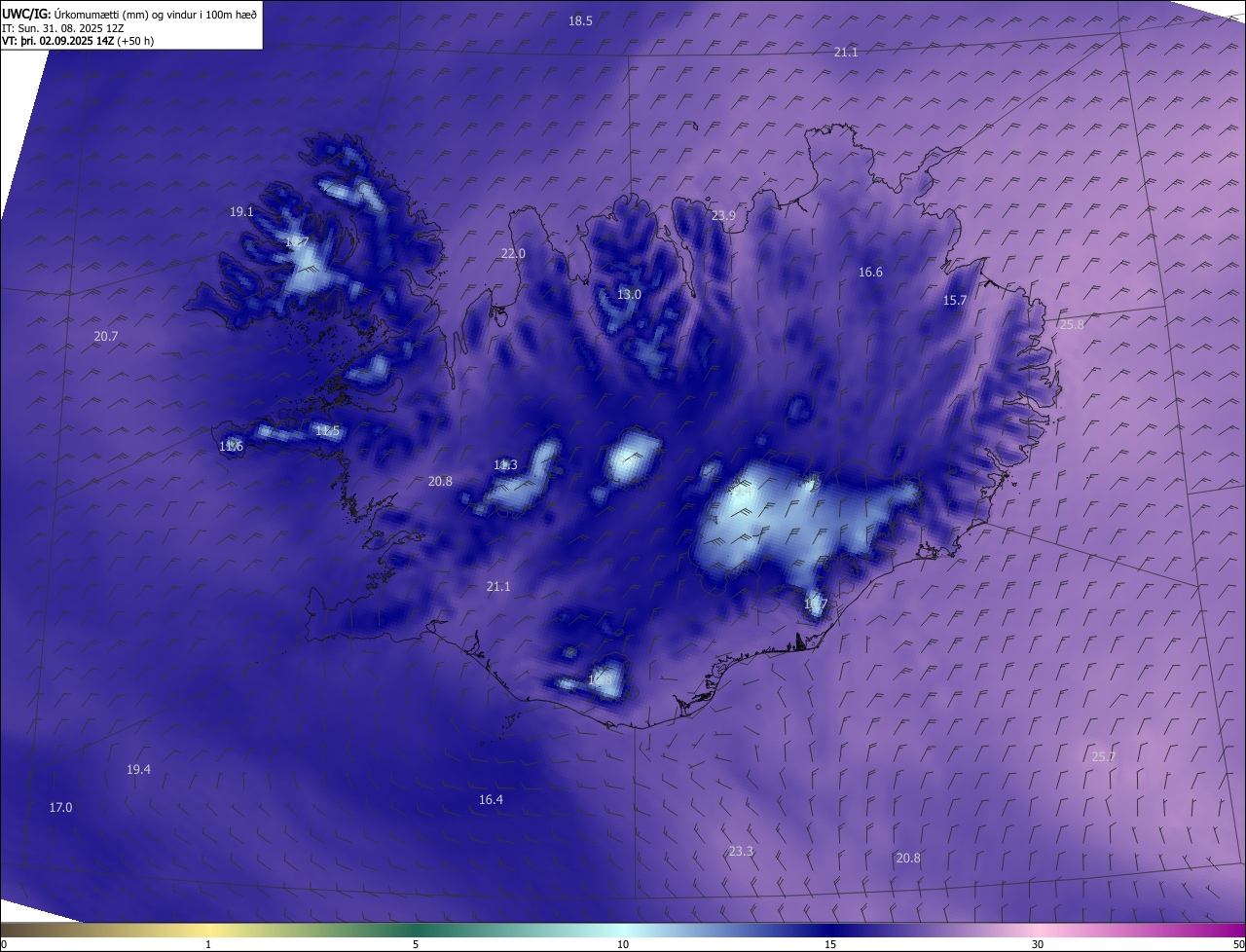
Task: Select the "IT: Sun. 31. 08. 2025 12Z" line
Action: pyautogui.click(x=62, y=28)
